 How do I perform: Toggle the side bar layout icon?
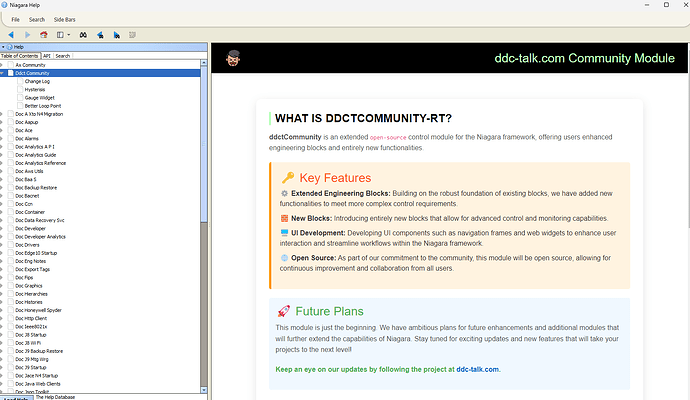(60, 35)
